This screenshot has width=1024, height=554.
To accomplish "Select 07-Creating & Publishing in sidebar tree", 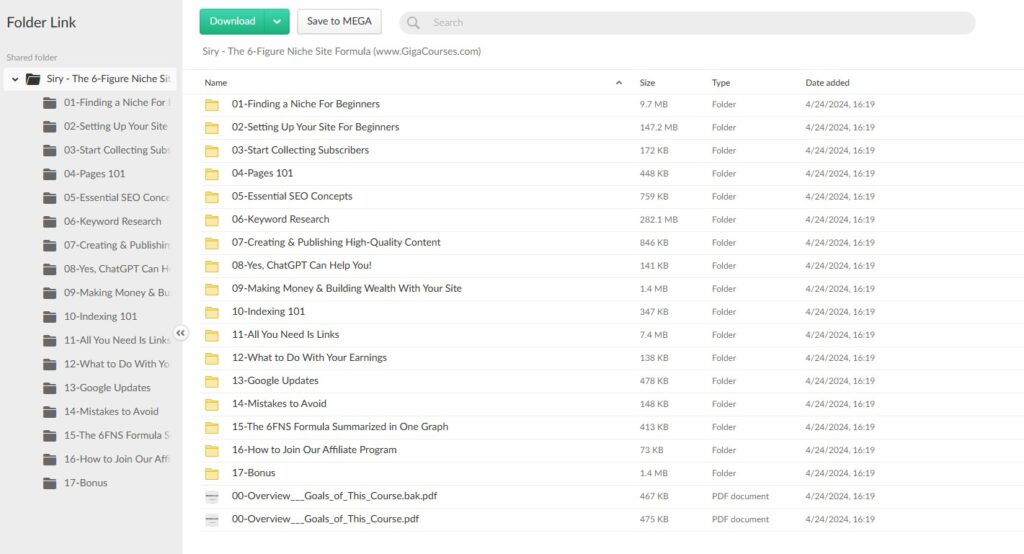I will 116,245.
